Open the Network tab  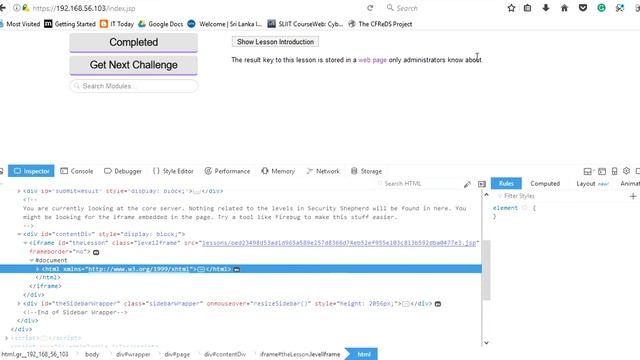tap(323, 171)
